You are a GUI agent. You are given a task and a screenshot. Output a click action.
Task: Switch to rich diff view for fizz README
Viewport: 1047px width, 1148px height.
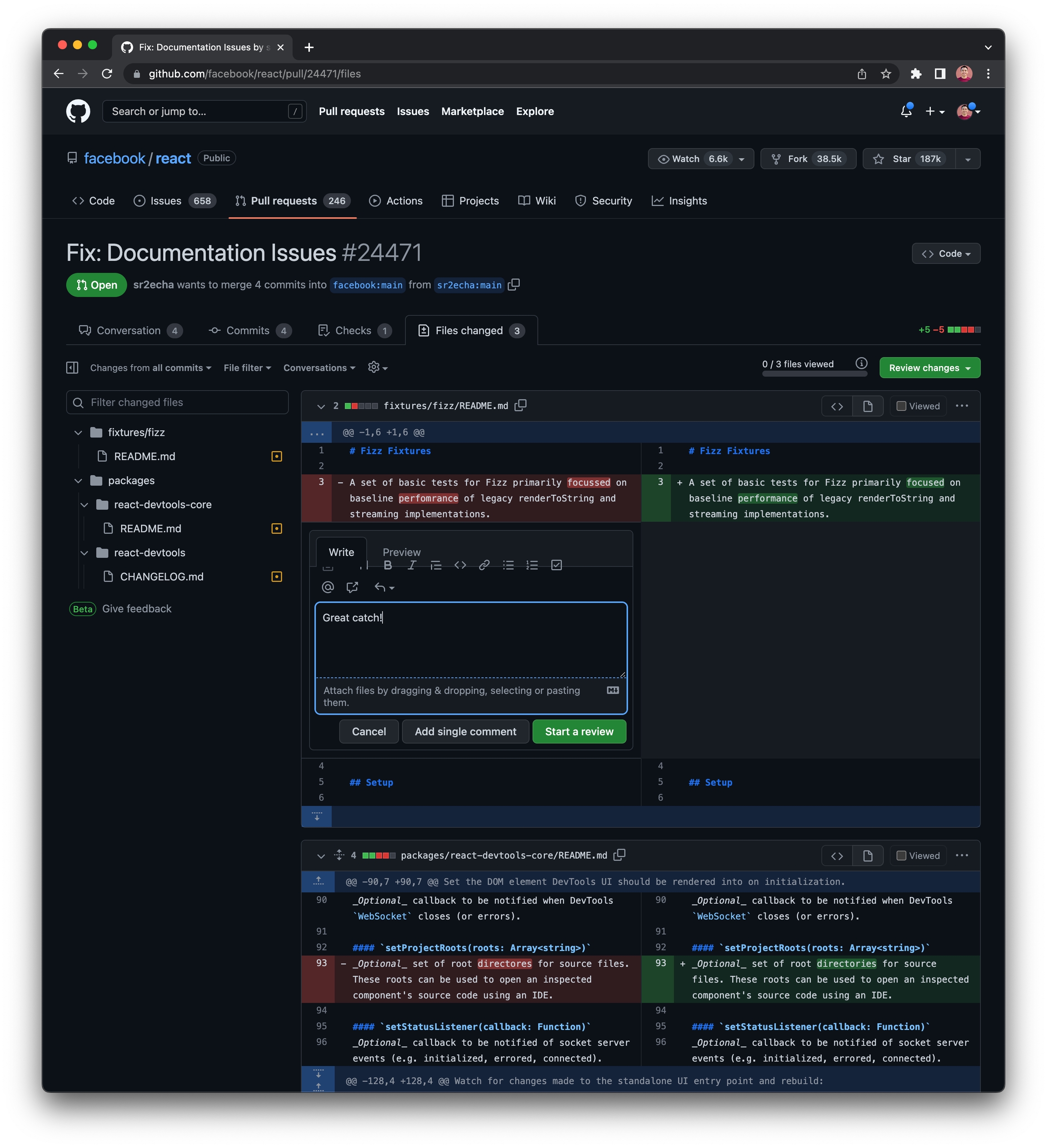point(867,406)
